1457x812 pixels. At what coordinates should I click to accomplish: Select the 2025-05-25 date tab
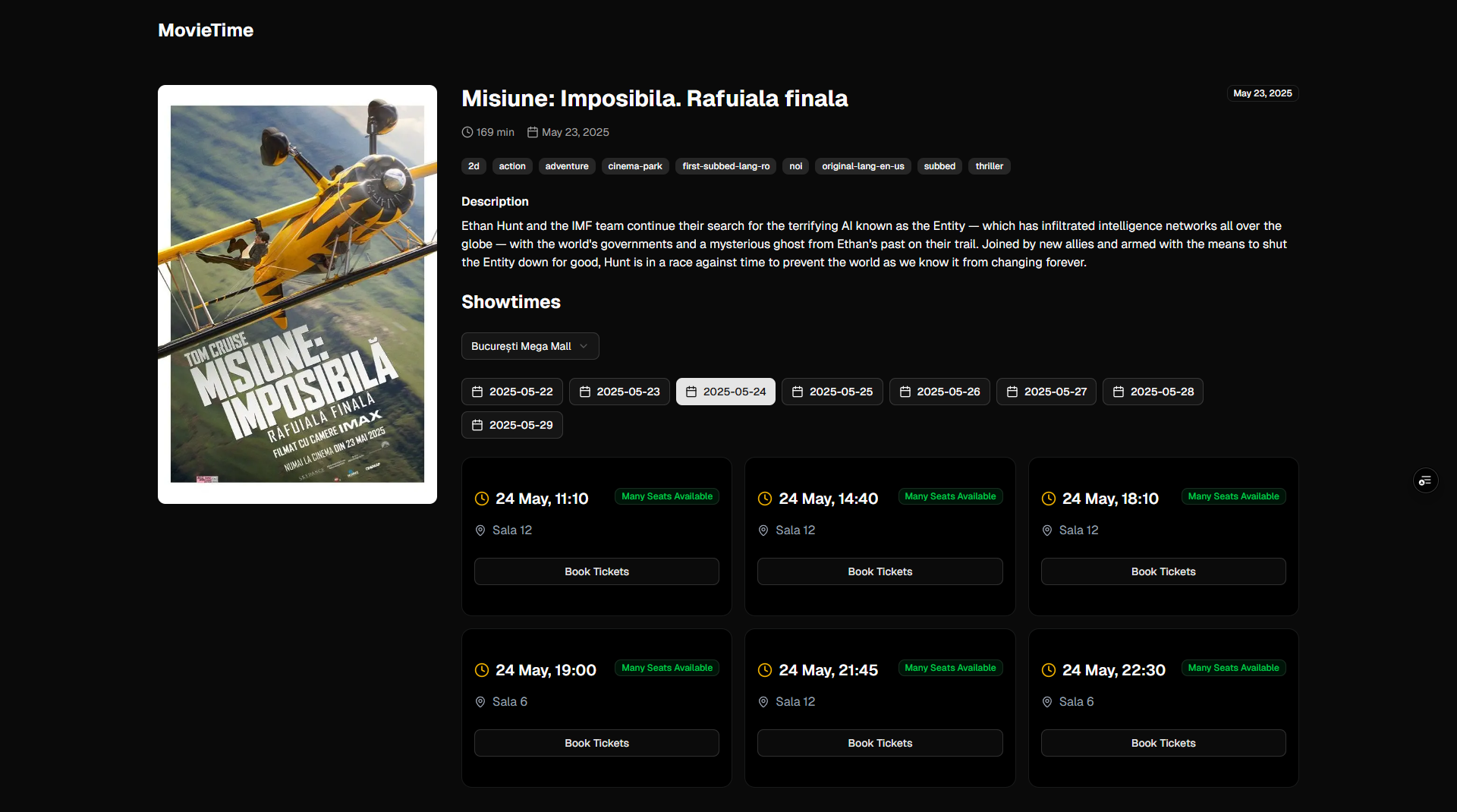tap(832, 392)
